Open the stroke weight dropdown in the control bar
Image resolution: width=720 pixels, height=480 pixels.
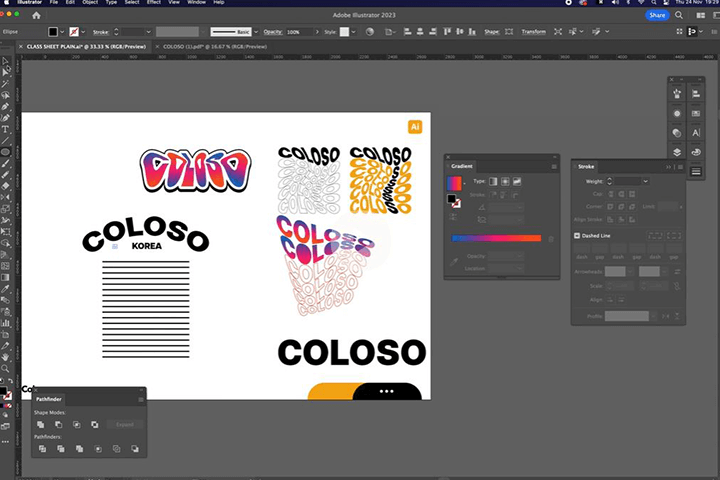[148, 32]
